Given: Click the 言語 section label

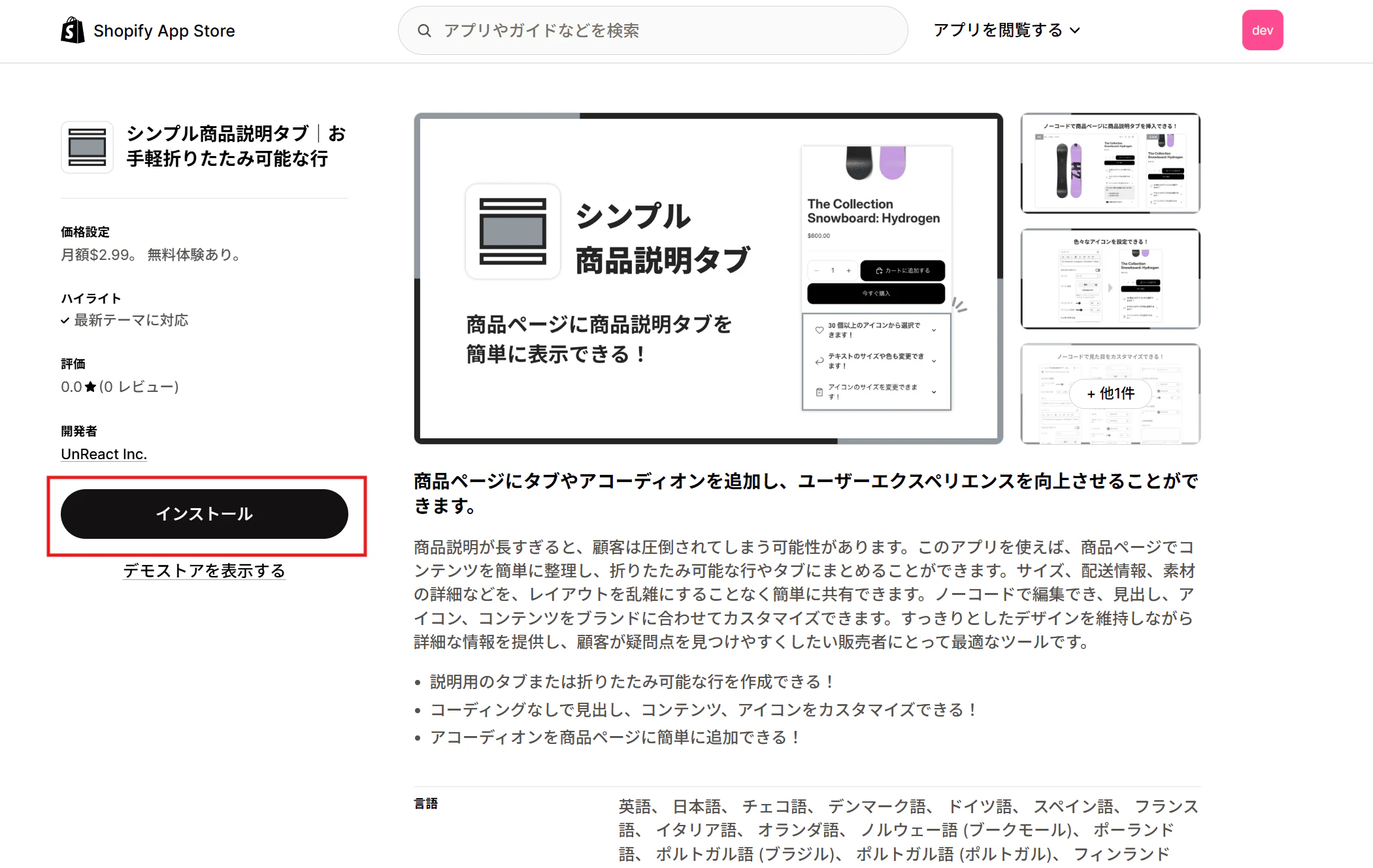Looking at the screenshot, I should pyautogui.click(x=426, y=804).
